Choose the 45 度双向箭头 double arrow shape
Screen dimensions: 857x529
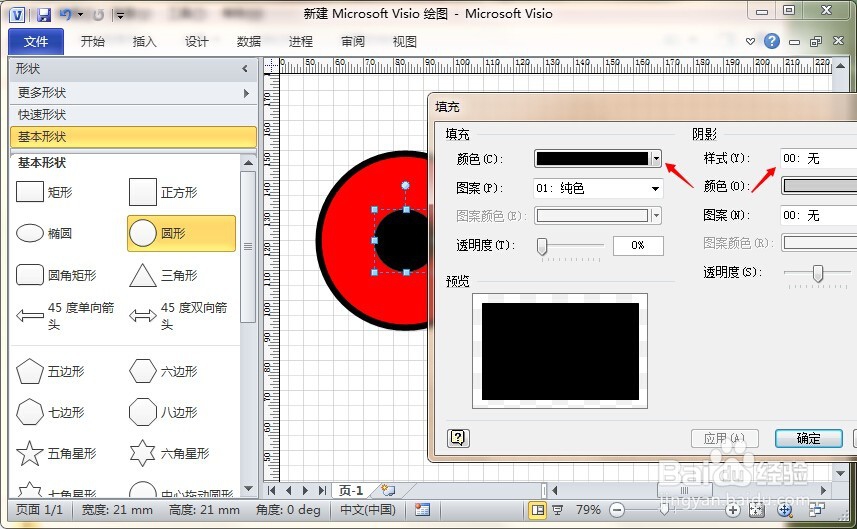pyautogui.click(x=179, y=316)
